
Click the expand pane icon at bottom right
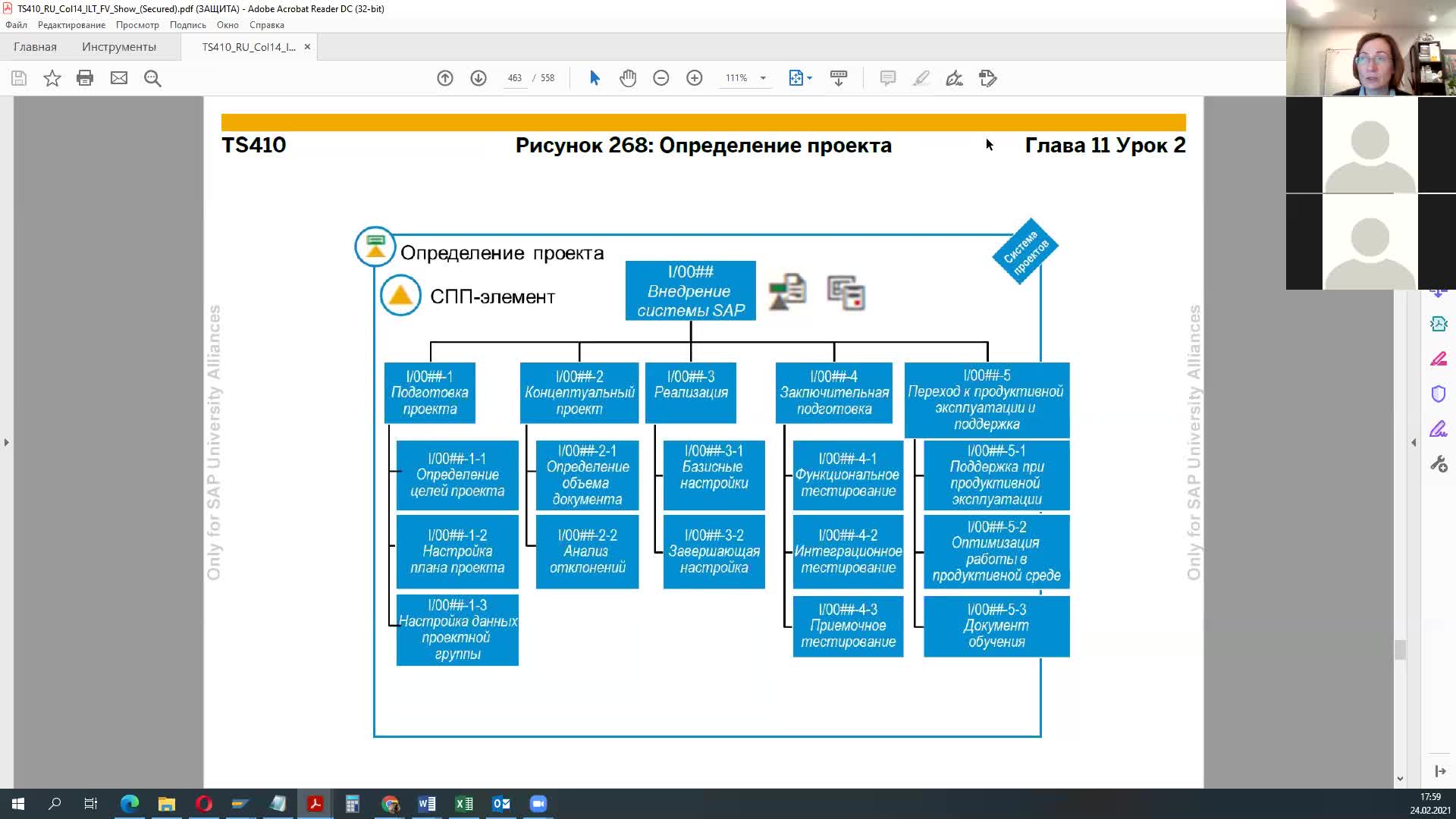click(x=1440, y=771)
